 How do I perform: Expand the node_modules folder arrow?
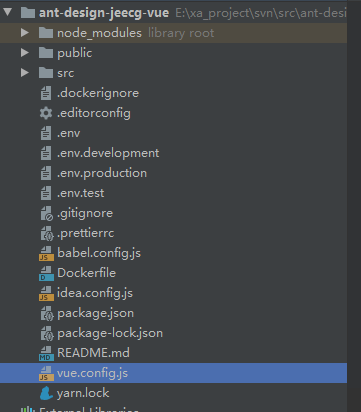pos(25,33)
